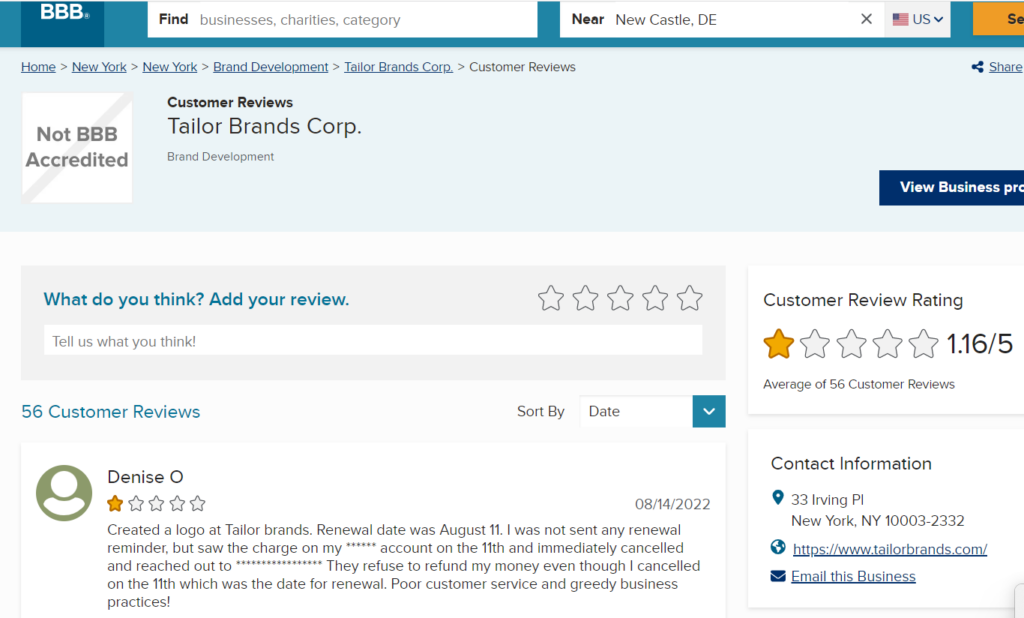Viewport: 1024px width, 618px height.
Task: Click the gold star in Customer Review Rating
Action: tap(778, 344)
